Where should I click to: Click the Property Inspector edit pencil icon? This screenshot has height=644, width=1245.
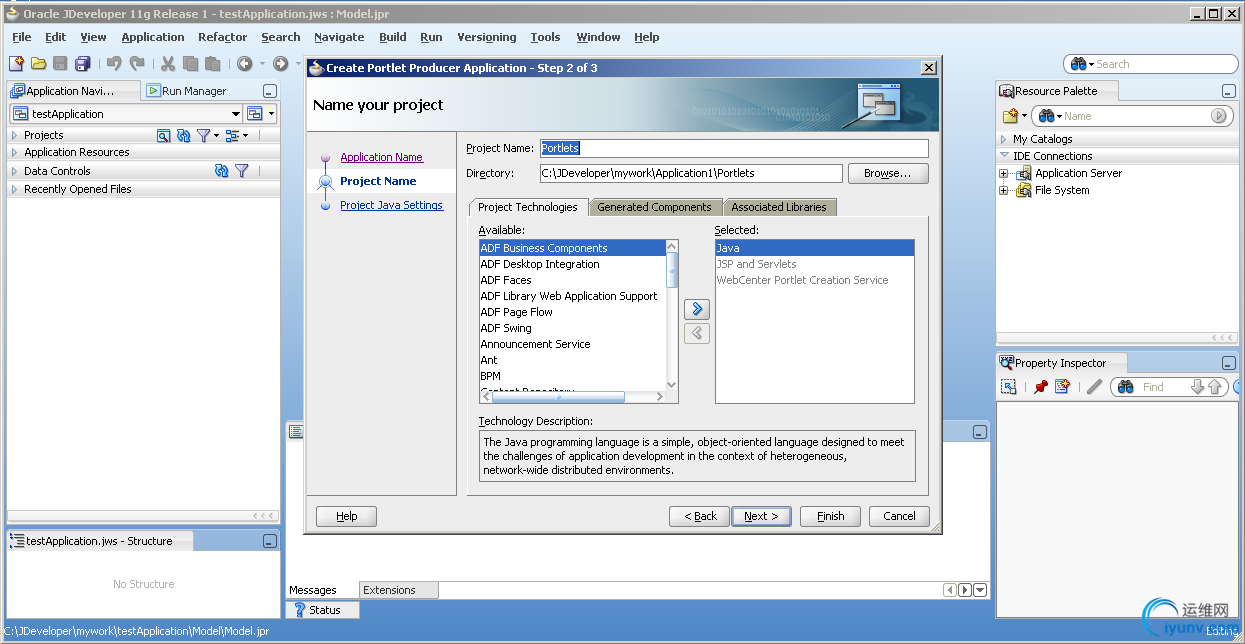[1094, 387]
